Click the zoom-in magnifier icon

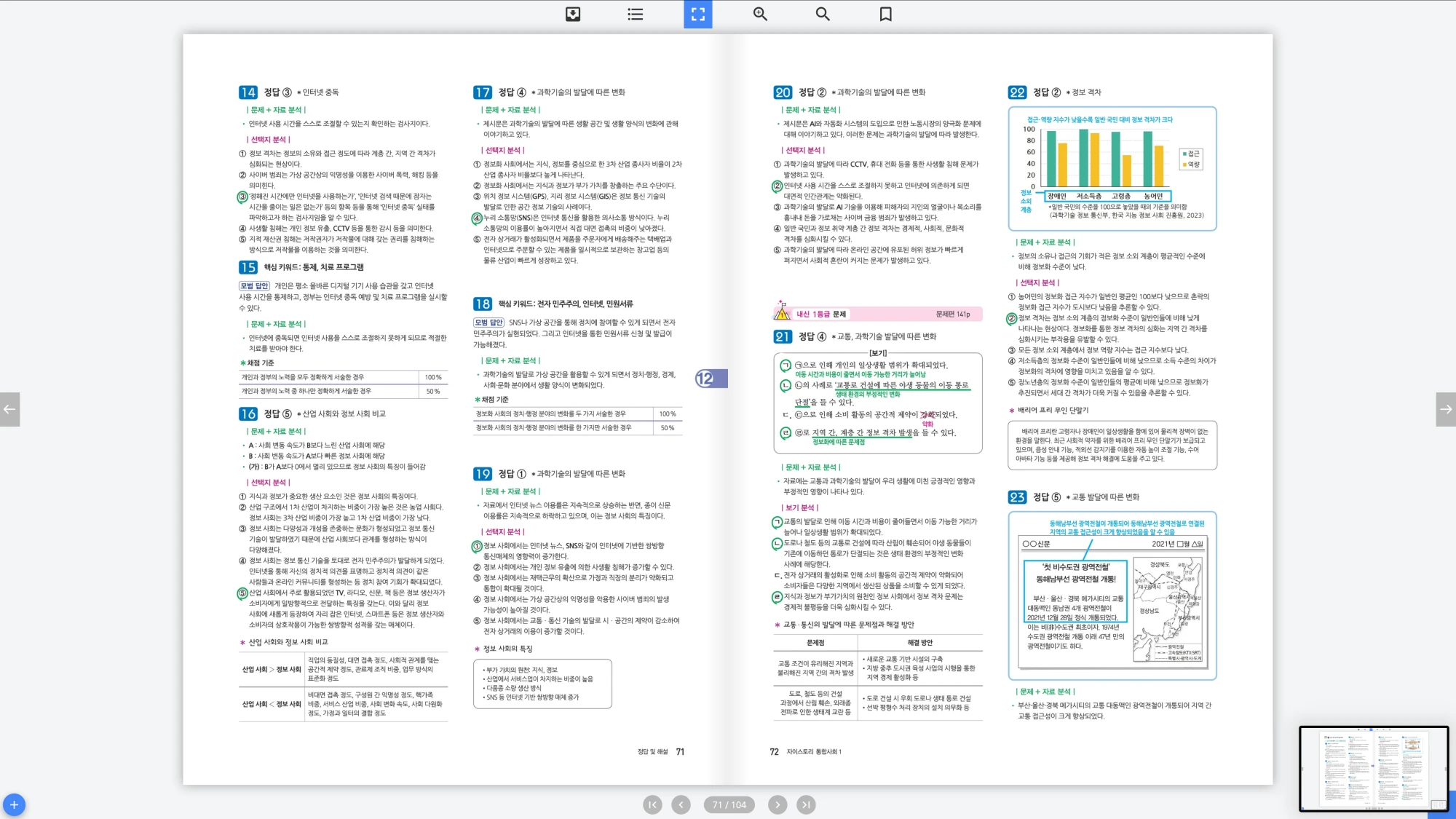tap(760, 14)
